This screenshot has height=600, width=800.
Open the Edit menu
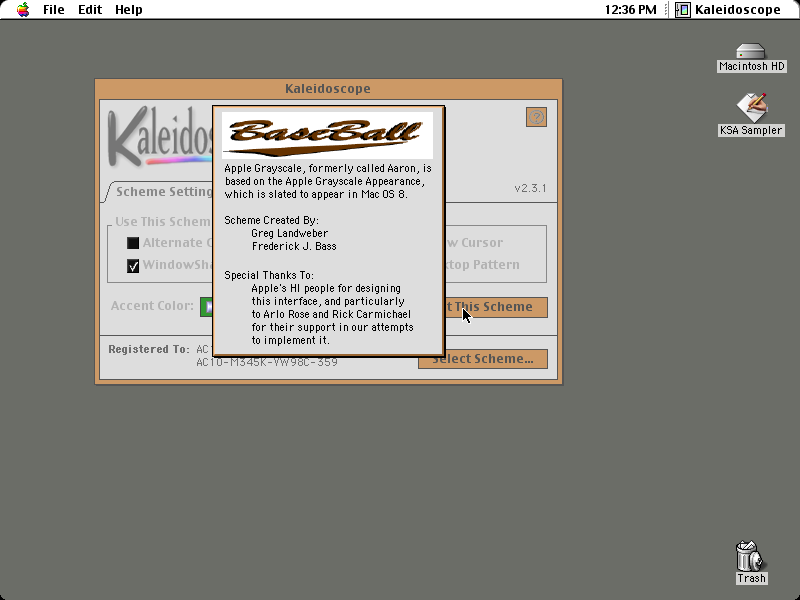point(90,10)
